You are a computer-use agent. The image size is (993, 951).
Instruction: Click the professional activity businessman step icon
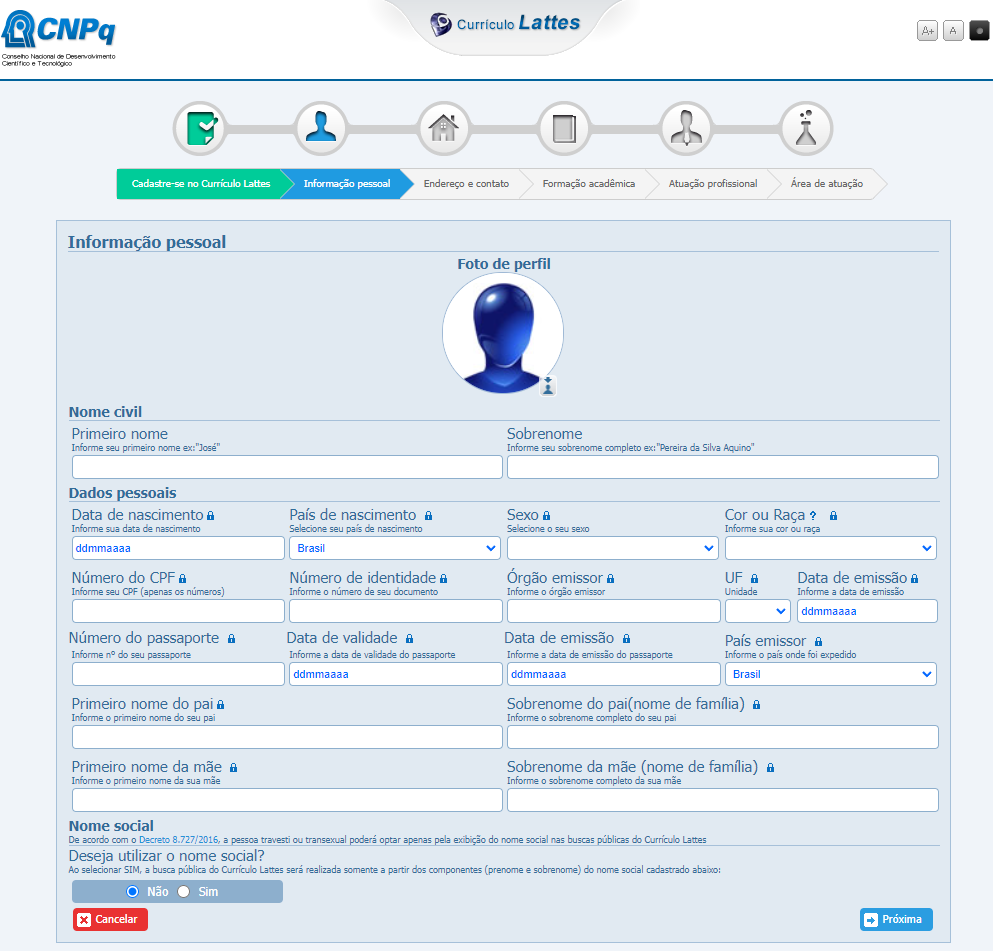tap(685, 129)
